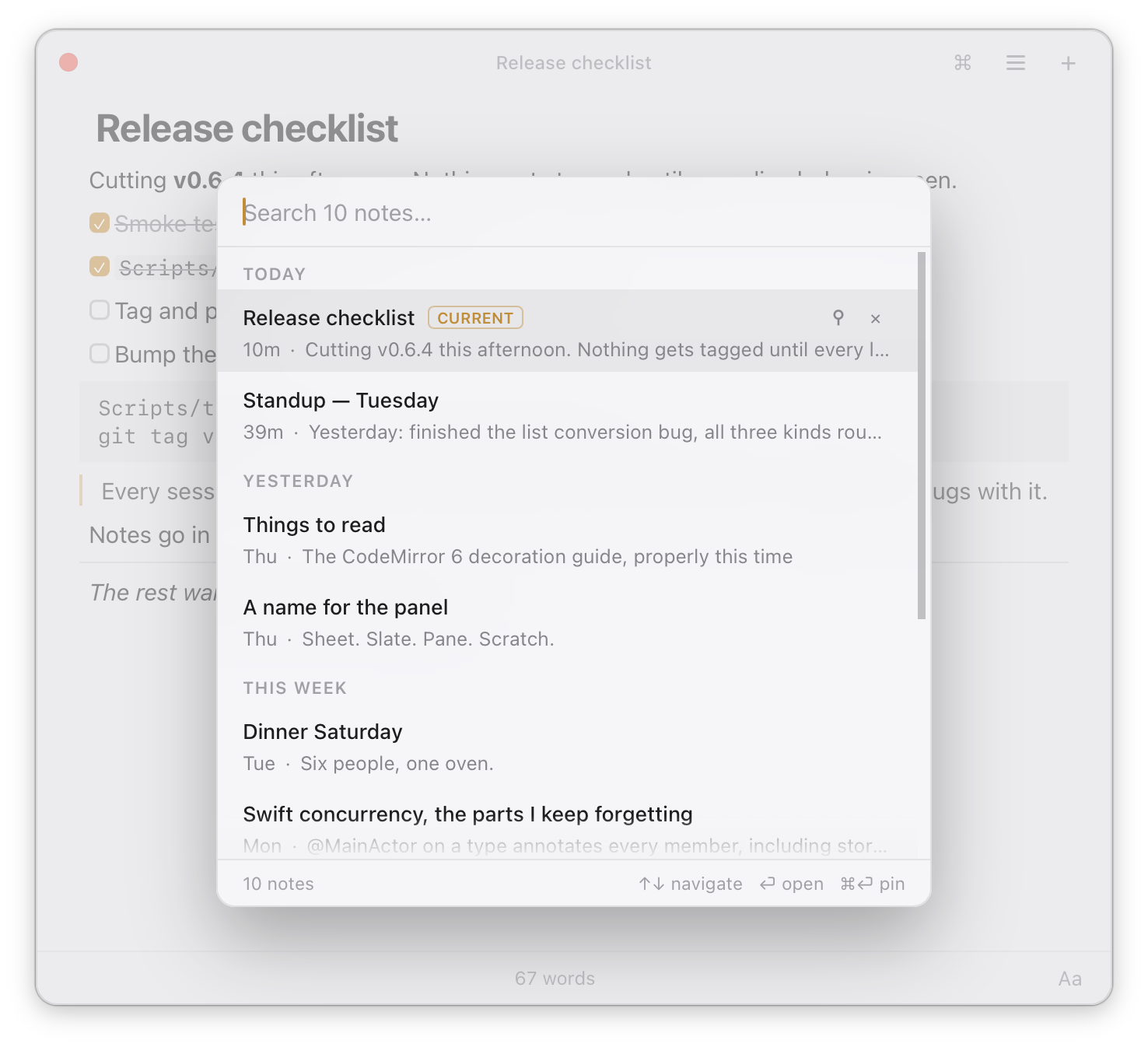
Task: Click the search panel scrollbar thumb
Action: pos(922,436)
